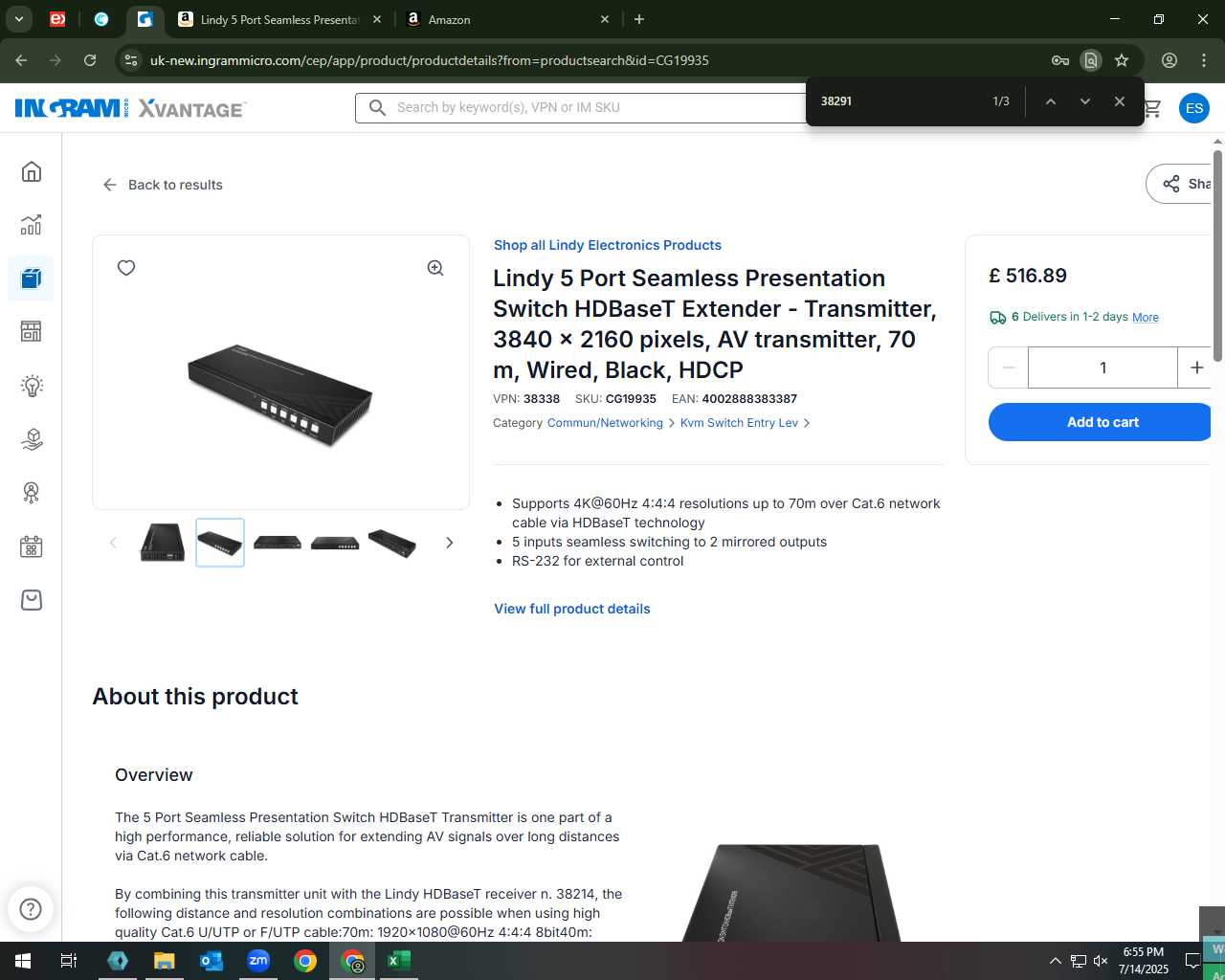Click the Add to cart button
1225x980 pixels.
pyautogui.click(x=1102, y=422)
